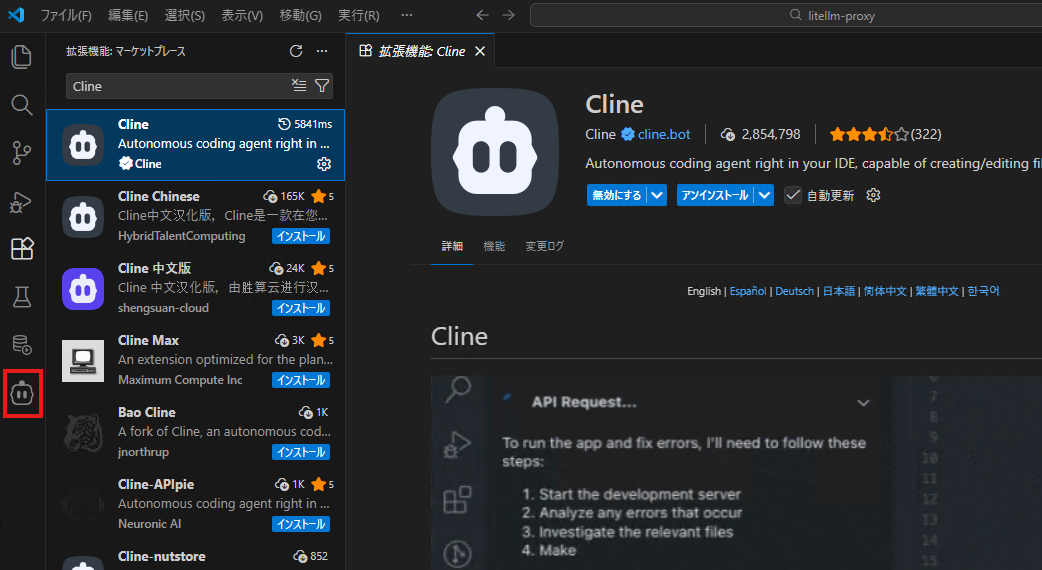Open the database view in activity bar
The width and height of the screenshot is (1042, 570).
[22, 345]
